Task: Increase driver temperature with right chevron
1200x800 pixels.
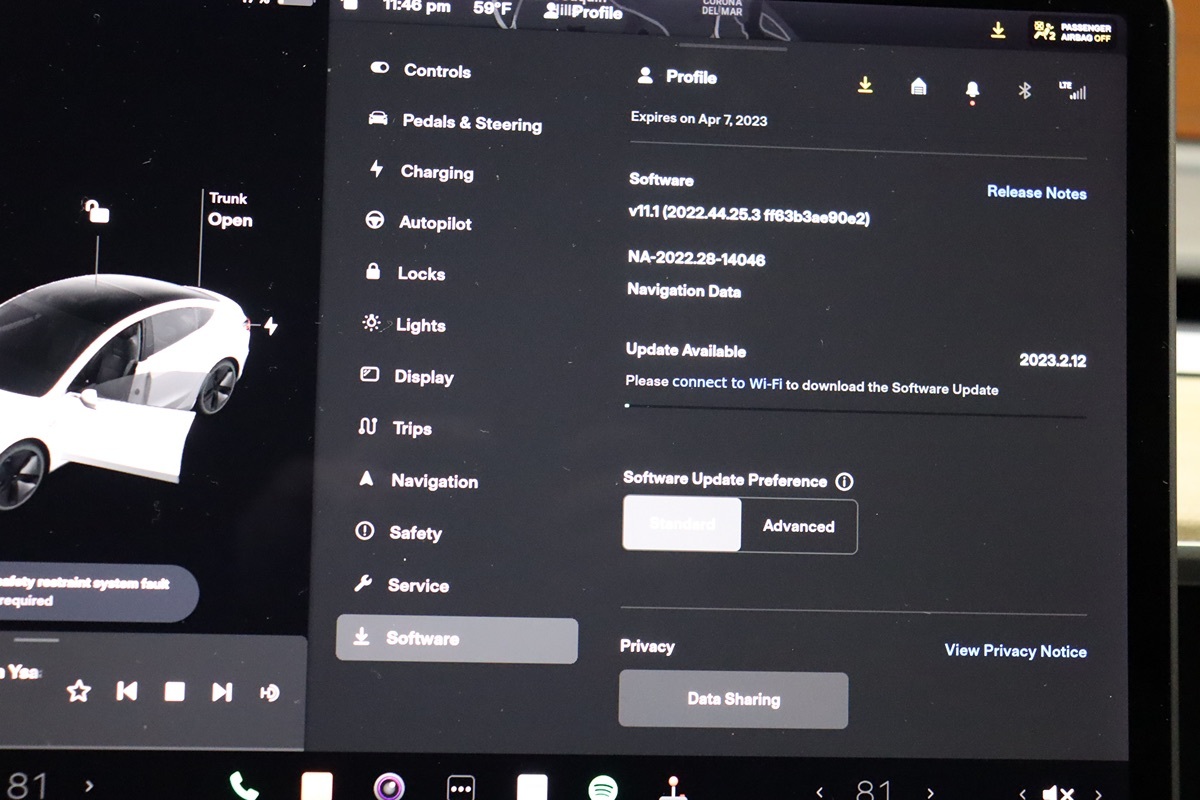Action: tap(89, 786)
